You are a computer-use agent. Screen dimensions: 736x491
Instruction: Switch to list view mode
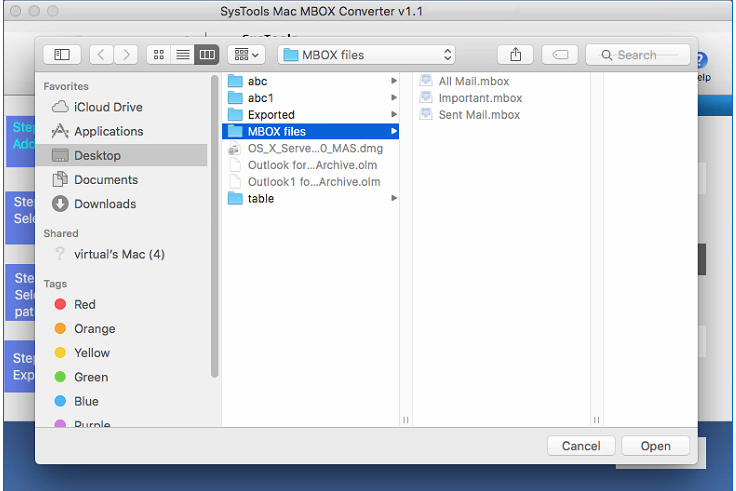183,55
